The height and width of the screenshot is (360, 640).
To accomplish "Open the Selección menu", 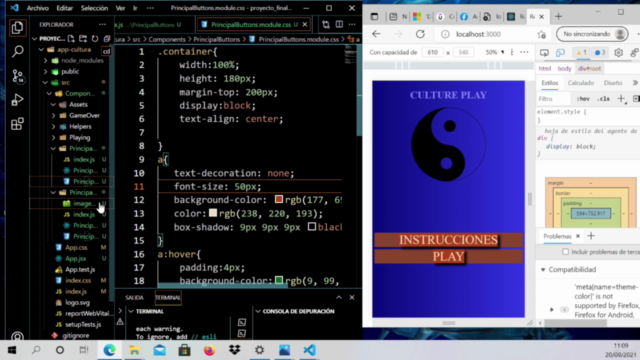I will click(94, 8).
